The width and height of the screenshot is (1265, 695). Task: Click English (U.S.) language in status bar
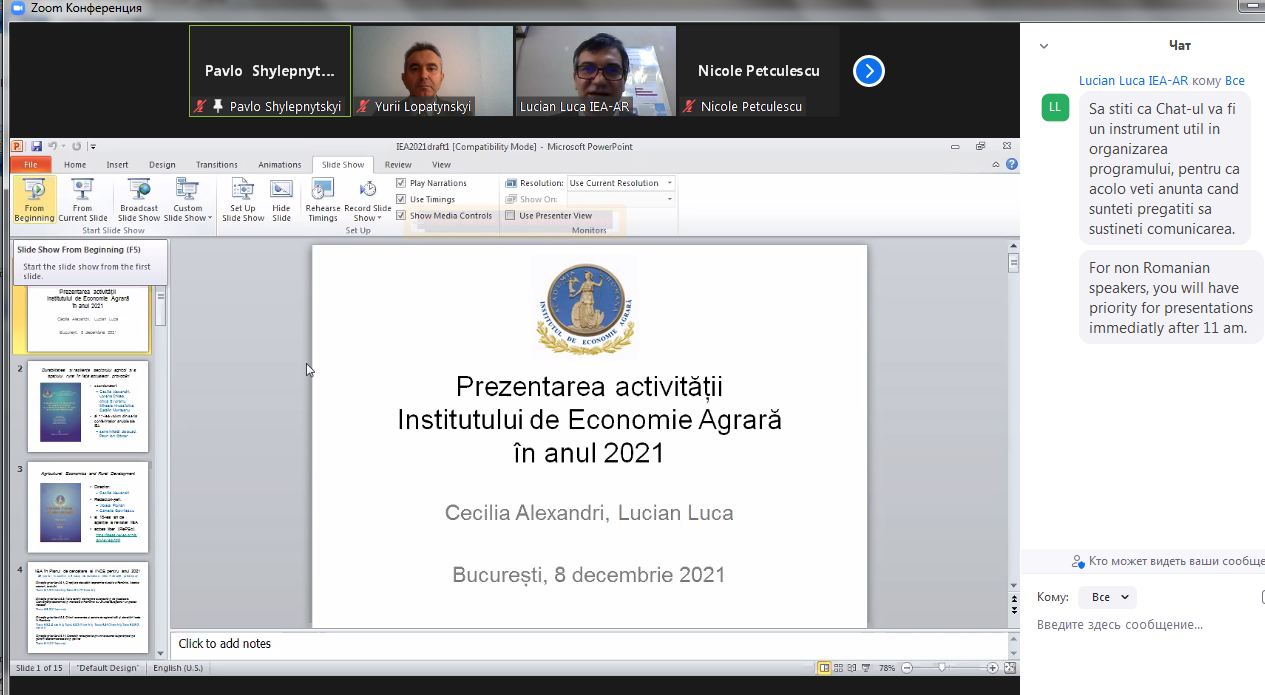tap(178, 668)
